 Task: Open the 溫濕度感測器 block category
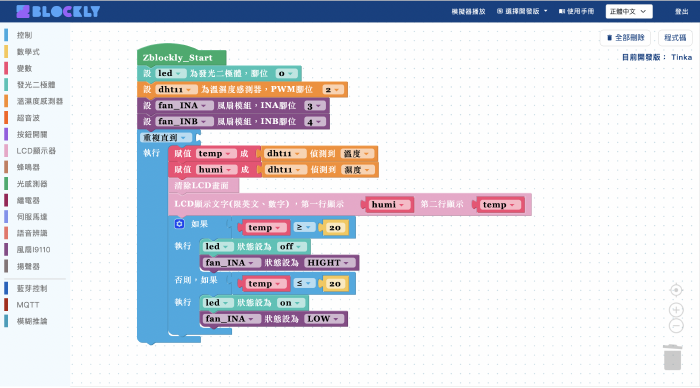[x=40, y=101]
